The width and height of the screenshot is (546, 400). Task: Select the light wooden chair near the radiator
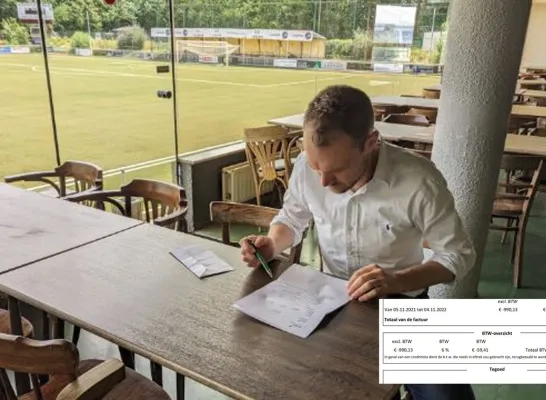pyautogui.click(x=269, y=164)
